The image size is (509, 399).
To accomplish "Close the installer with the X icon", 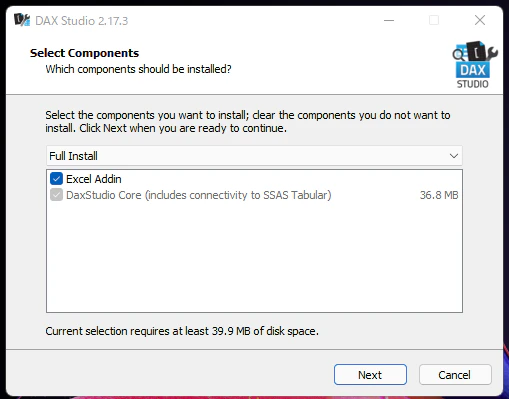I will click(480, 20).
